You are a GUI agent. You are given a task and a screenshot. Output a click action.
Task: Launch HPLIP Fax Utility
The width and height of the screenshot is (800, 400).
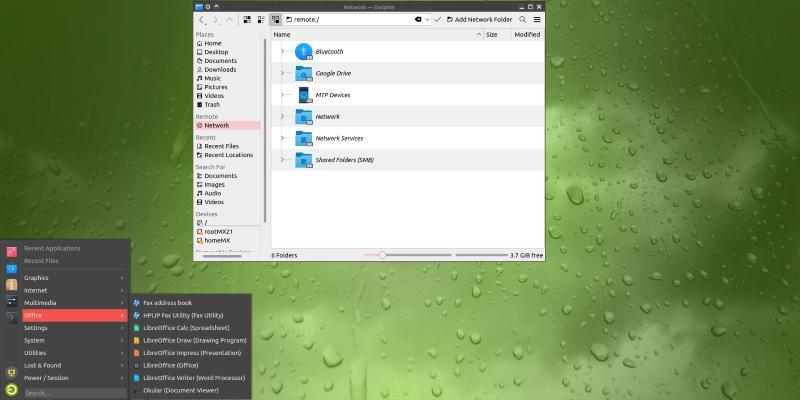pyautogui.click(x=190, y=315)
